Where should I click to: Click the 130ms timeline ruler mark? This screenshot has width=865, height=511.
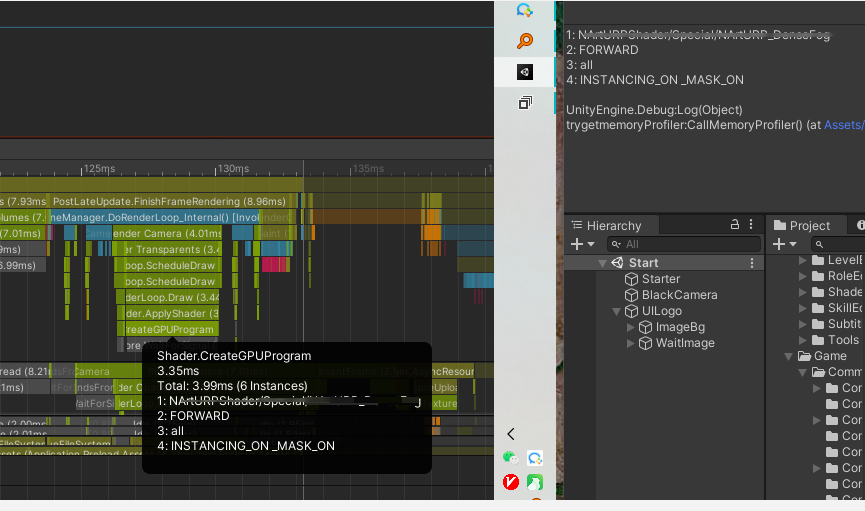pyautogui.click(x=233, y=168)
